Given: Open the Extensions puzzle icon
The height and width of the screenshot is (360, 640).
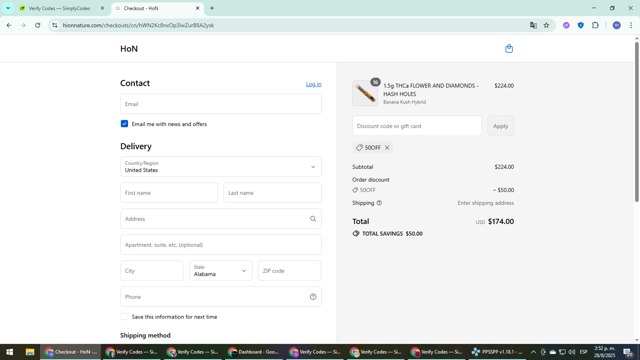Looking at the screenshot, I should pyautogui.click(x=595, y=25).
